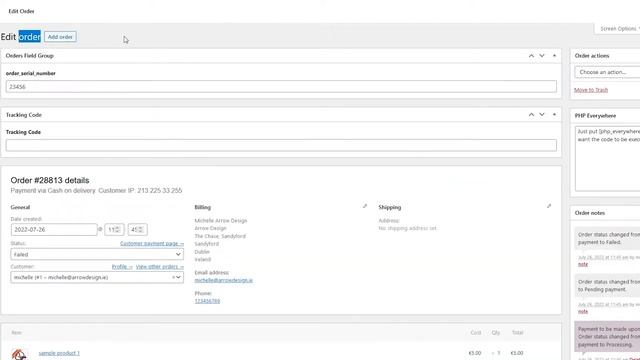Edit billing details pencil icon
This screenshot has height=360, width=640.
pyautogui.click(x=365, y=207)
